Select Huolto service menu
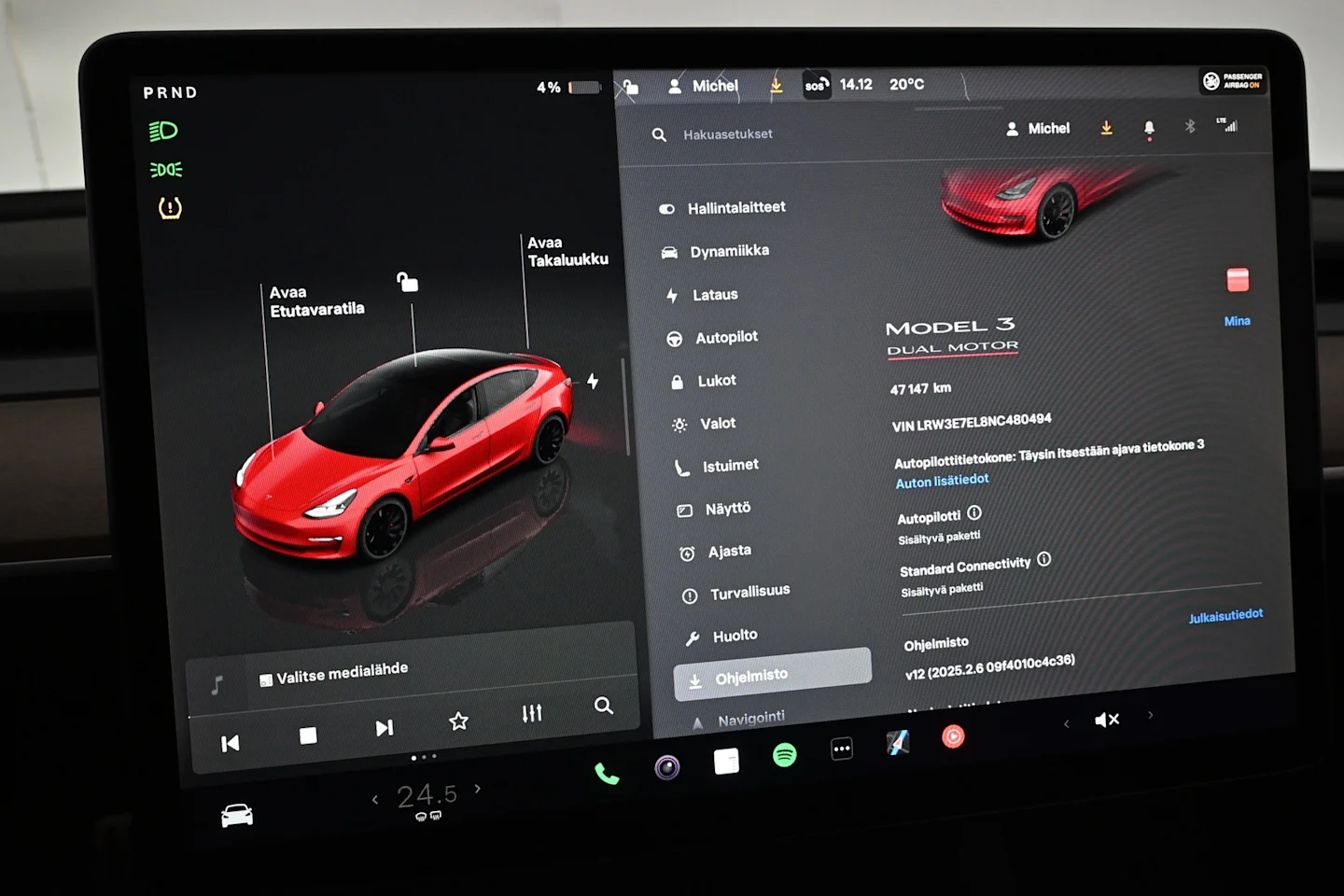1344x896 pixels. [x=721, y=637]
